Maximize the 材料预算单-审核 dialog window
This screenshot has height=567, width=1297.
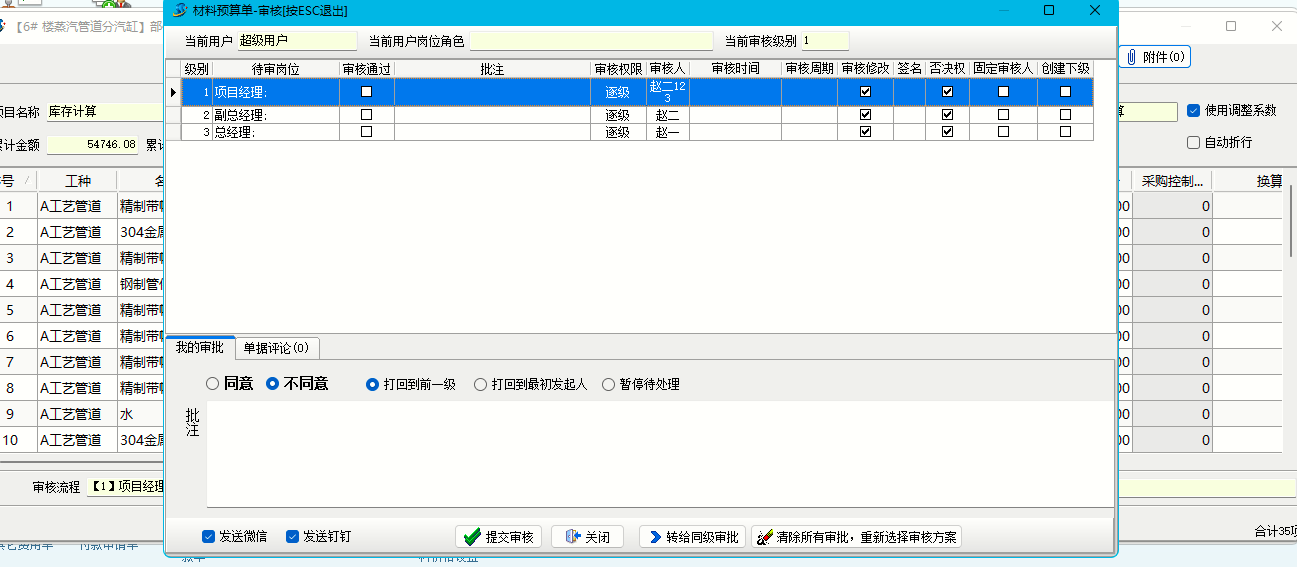[x=1049, y=10]
